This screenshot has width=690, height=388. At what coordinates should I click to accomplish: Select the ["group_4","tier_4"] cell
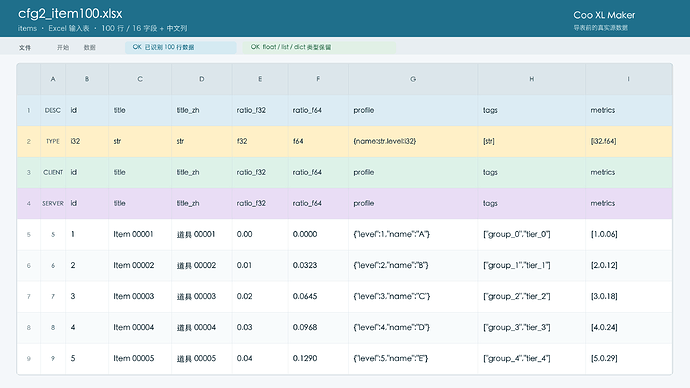(x=532, y=359)
